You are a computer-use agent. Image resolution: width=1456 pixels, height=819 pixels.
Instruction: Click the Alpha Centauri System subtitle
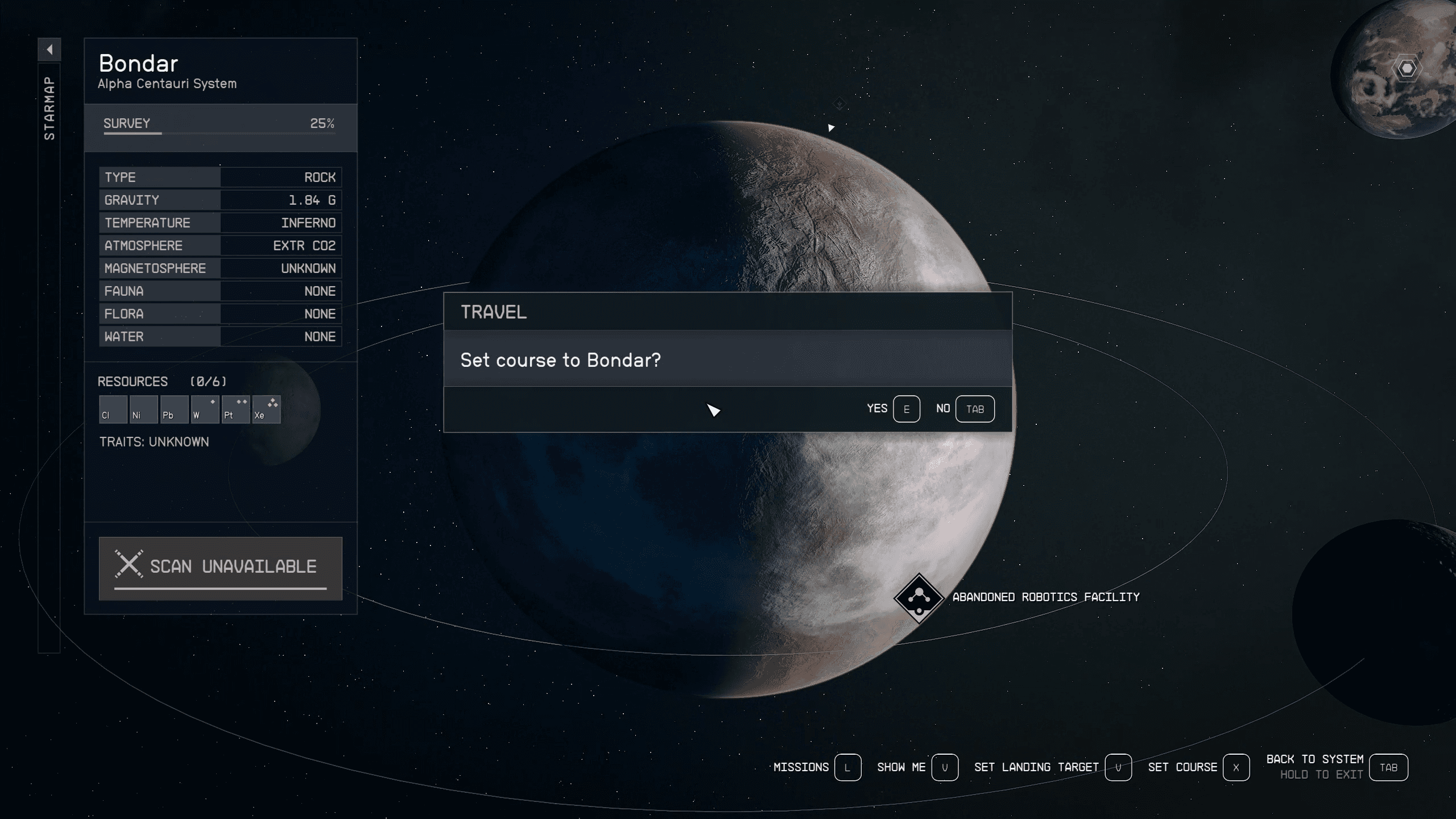click(167, 84)
